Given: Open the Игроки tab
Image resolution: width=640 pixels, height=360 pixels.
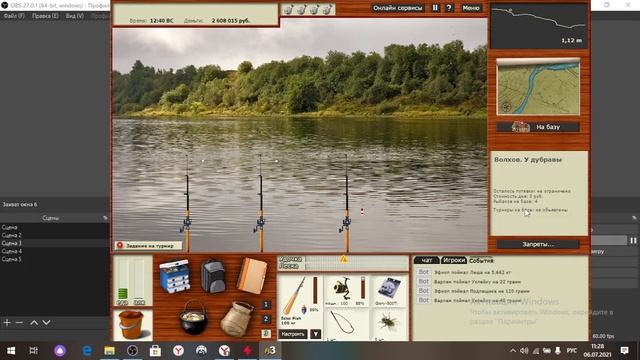Looking at the screenshot, I should click(x=454, y=260).
